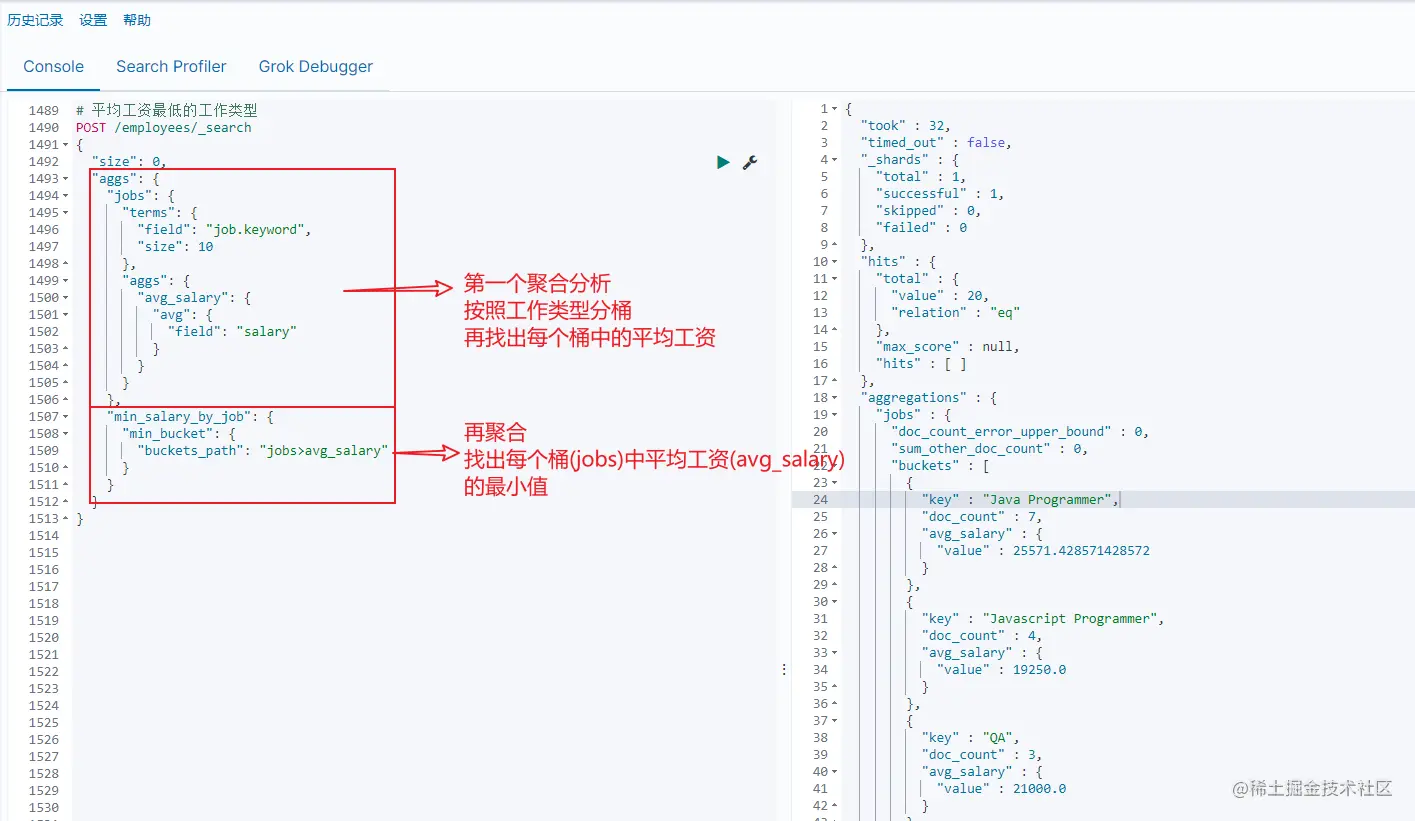
Task: Fold the "min_bucket" block at line 1508
Action: pyautogui.click(x=66, y=434)
